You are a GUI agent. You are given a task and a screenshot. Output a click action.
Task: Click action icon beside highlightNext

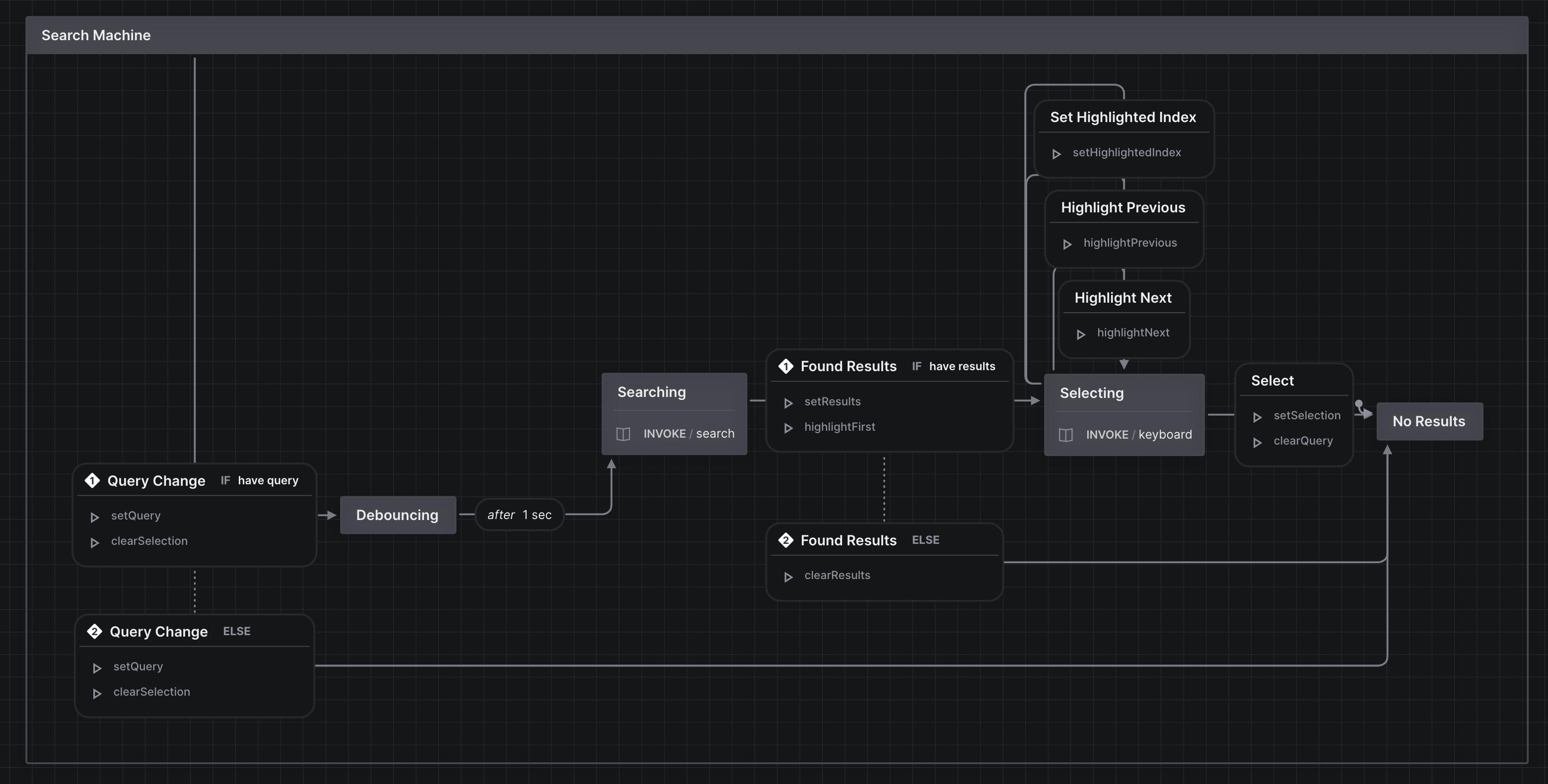(1080, 334)
